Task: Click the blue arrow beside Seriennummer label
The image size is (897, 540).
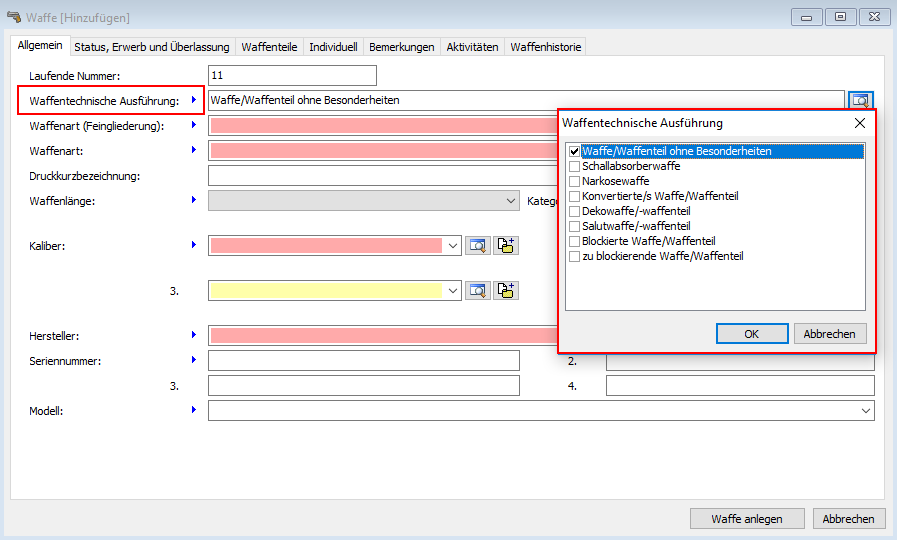Action: coord(193,360)
